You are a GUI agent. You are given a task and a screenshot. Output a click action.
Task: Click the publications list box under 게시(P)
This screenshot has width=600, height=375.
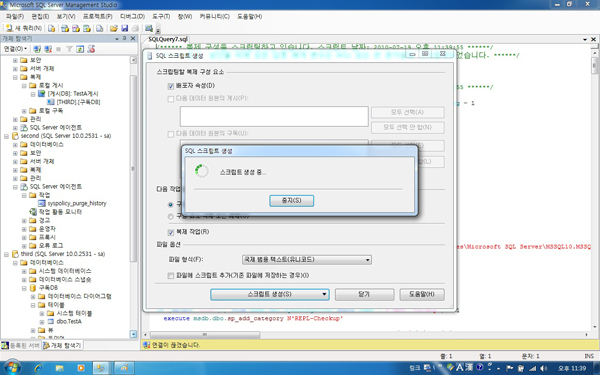[x=274, y=117]
